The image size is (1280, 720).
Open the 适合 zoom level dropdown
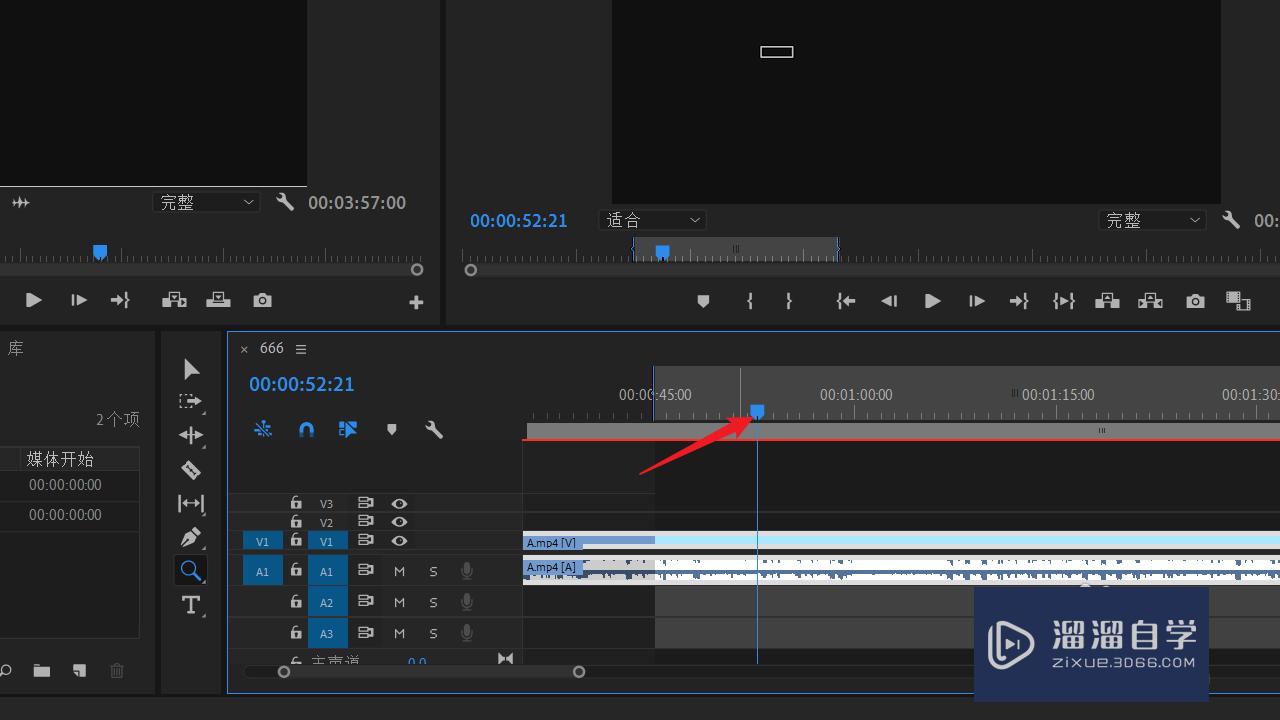coord(653,220)
